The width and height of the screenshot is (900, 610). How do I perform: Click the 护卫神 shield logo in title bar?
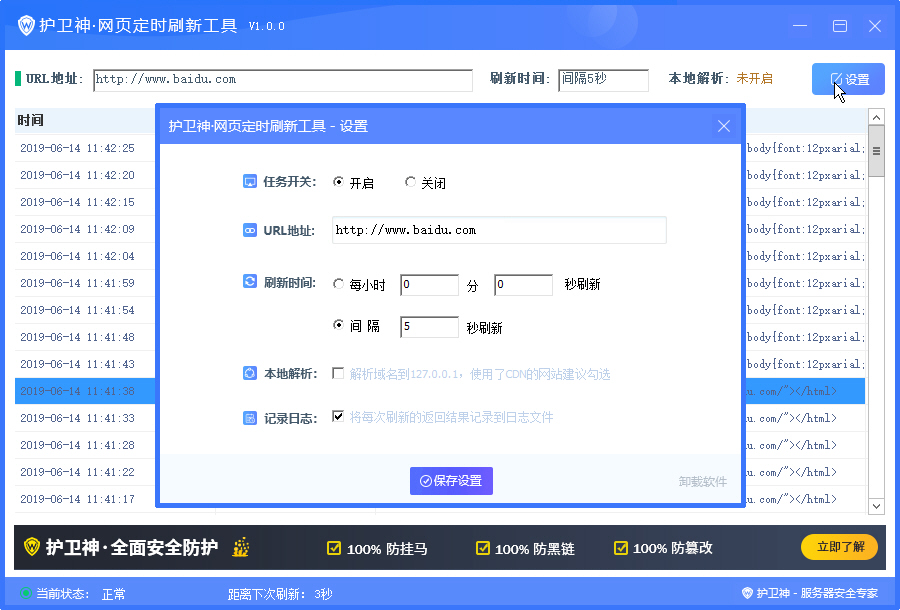point(26,25)
